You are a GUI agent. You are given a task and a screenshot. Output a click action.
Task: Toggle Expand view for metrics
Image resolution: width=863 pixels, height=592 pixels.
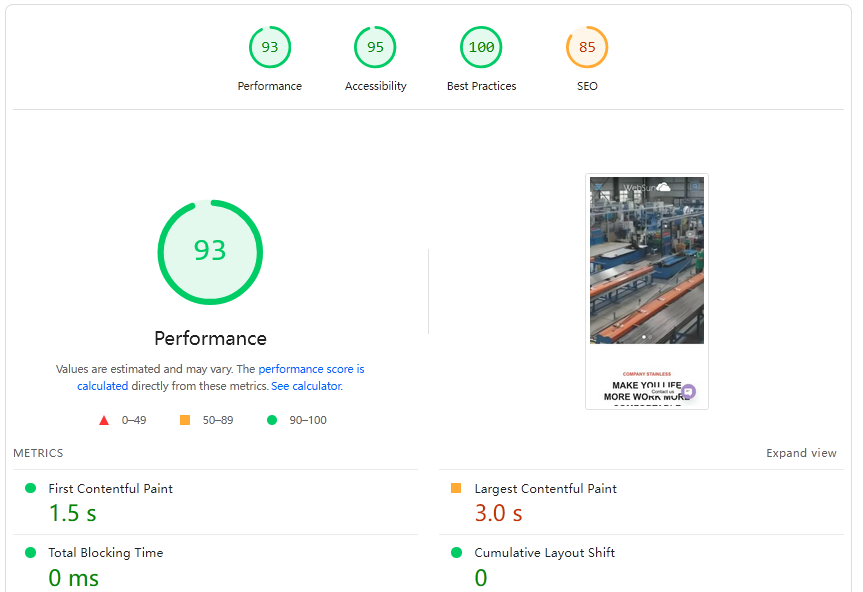coord(801,453)
